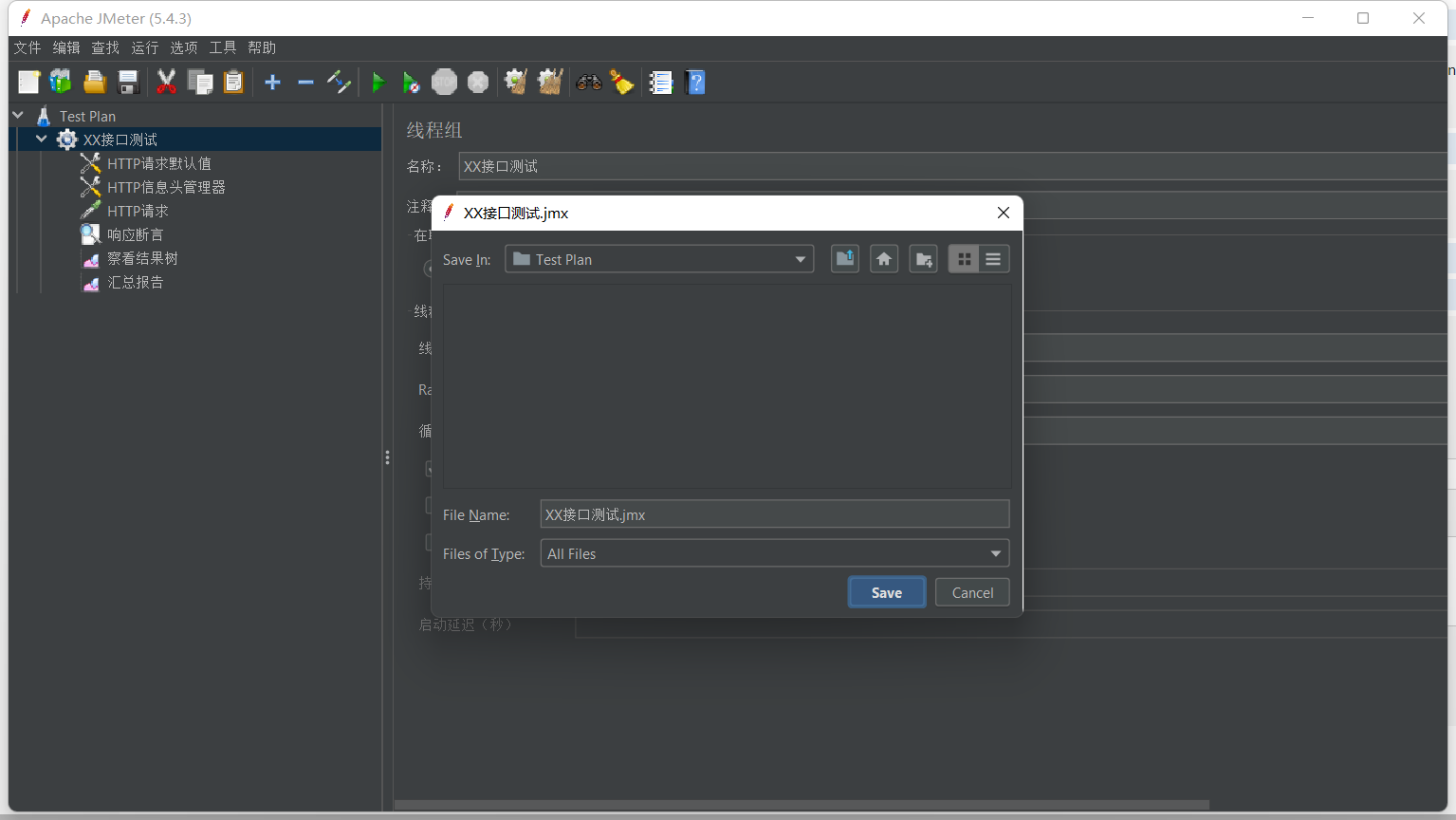The image size is (1456, 820).
Task: Click the Clear all results icon
Action: (x=550, y=83)
